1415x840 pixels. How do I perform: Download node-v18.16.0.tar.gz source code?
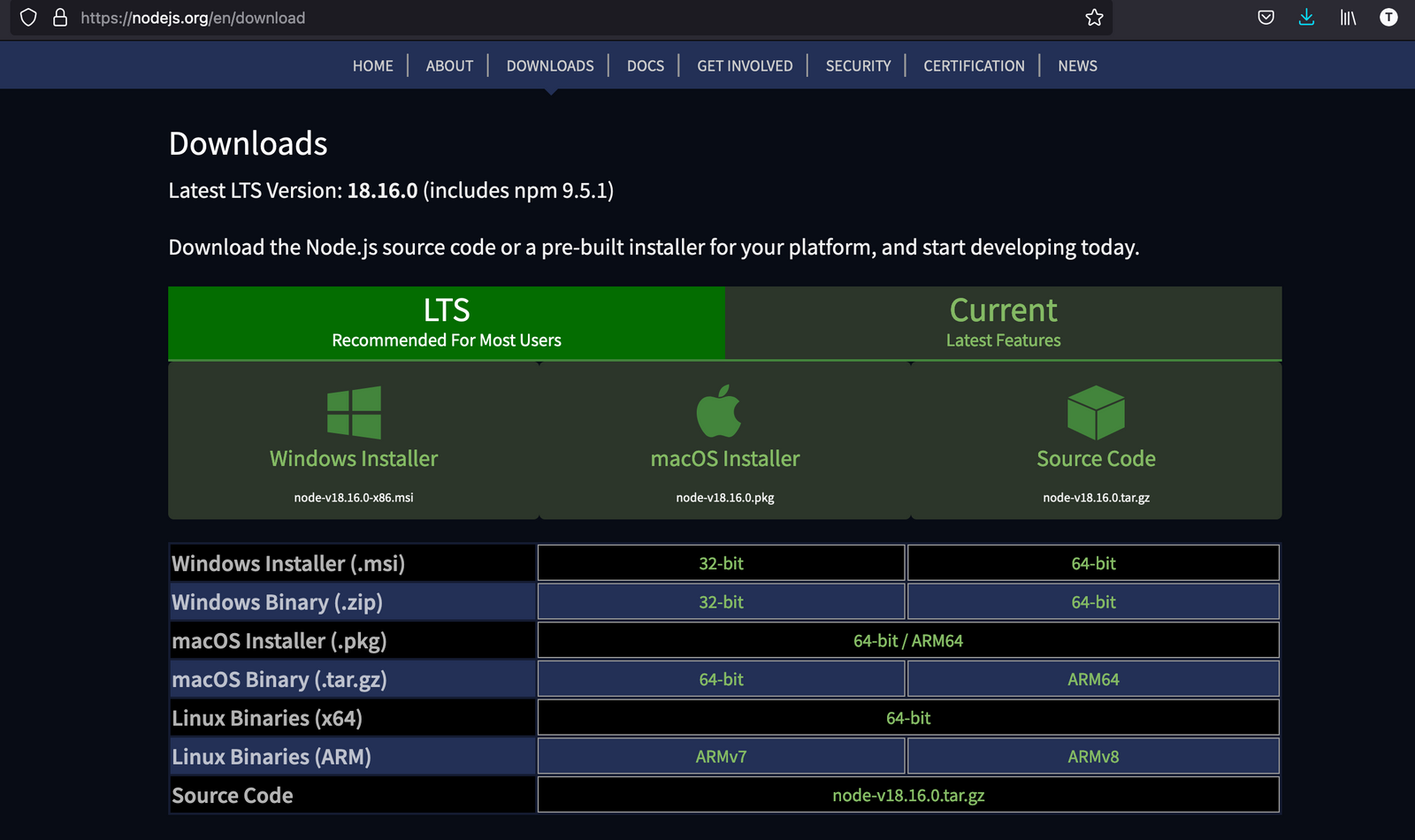coord(907,795)
